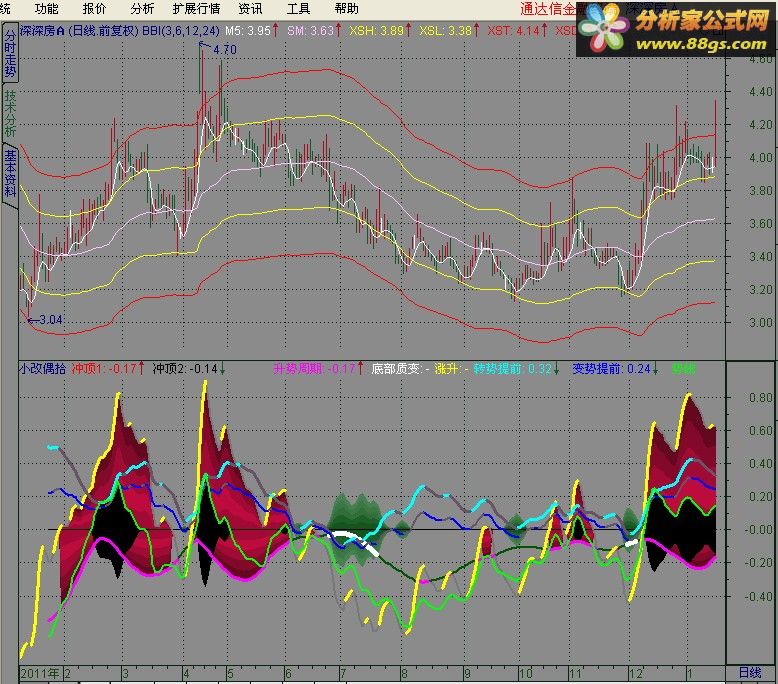This screenshot has height=684, width=778.
Task: Open the 工具 menu
Action: 298,9
